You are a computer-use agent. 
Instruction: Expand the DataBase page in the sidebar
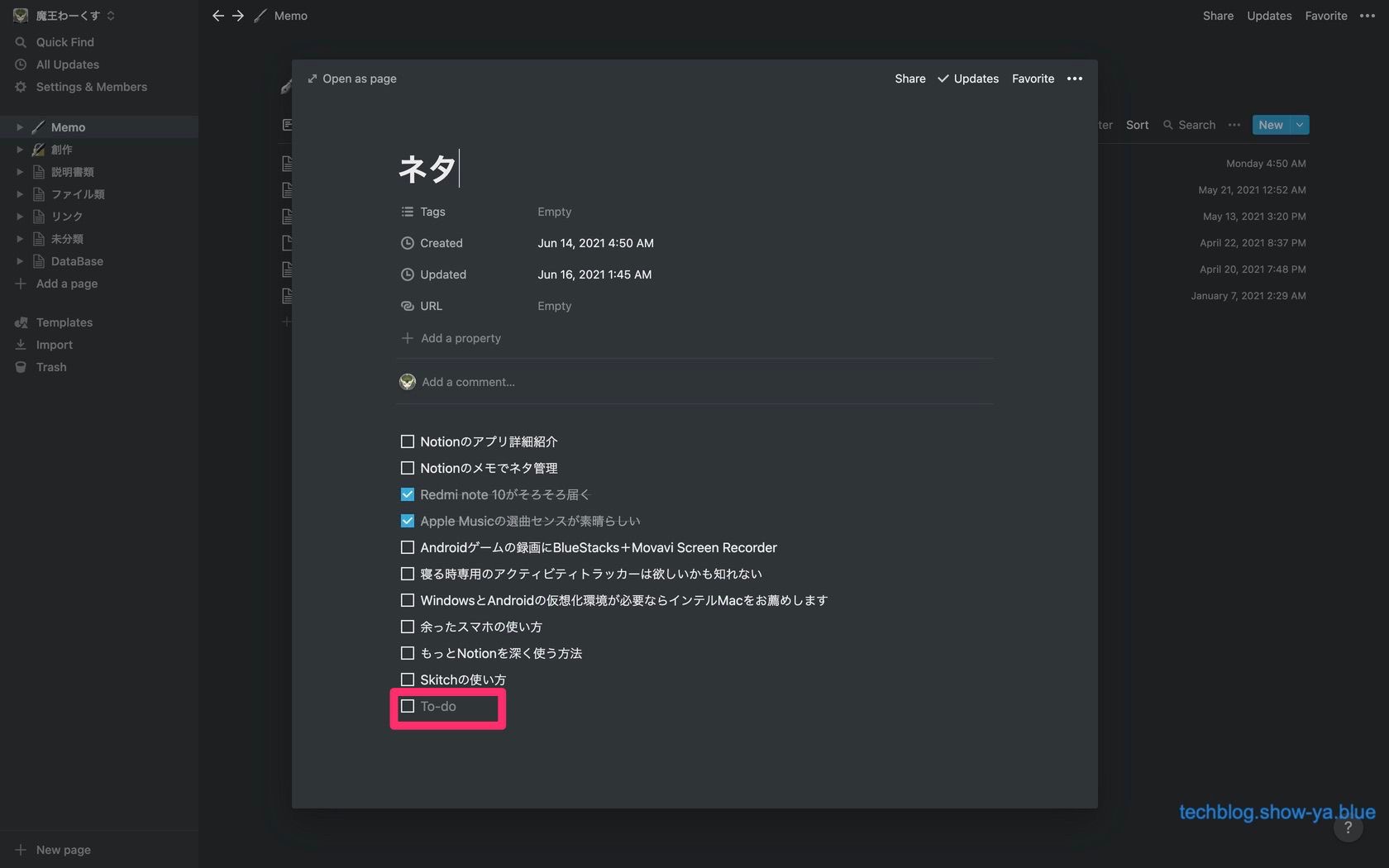click(20, 261)
